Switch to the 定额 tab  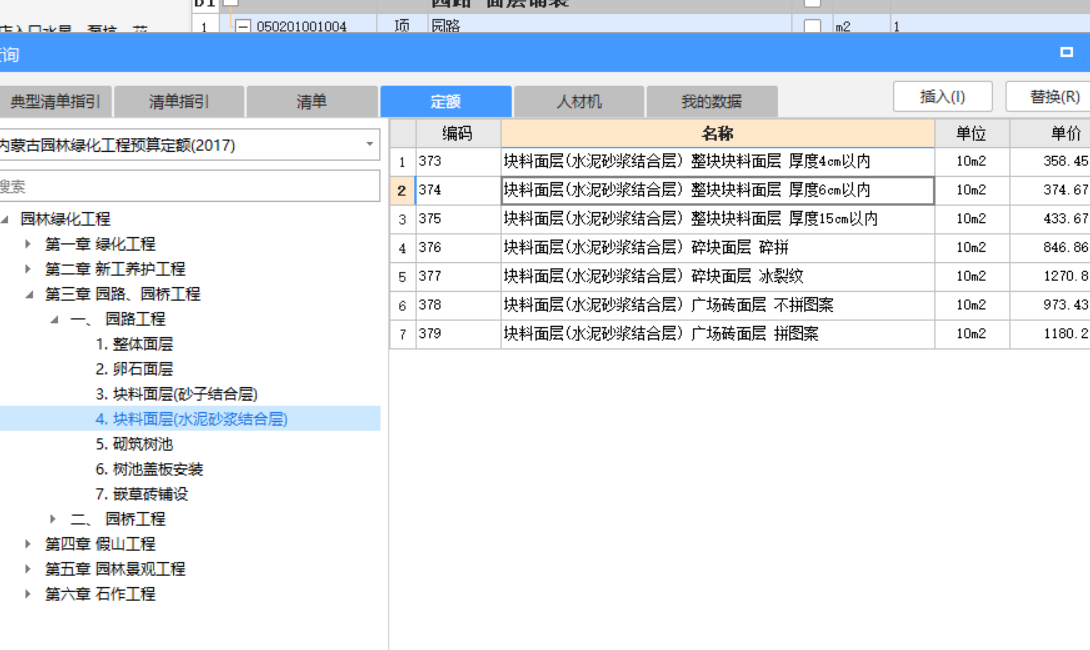click(446, 101)
